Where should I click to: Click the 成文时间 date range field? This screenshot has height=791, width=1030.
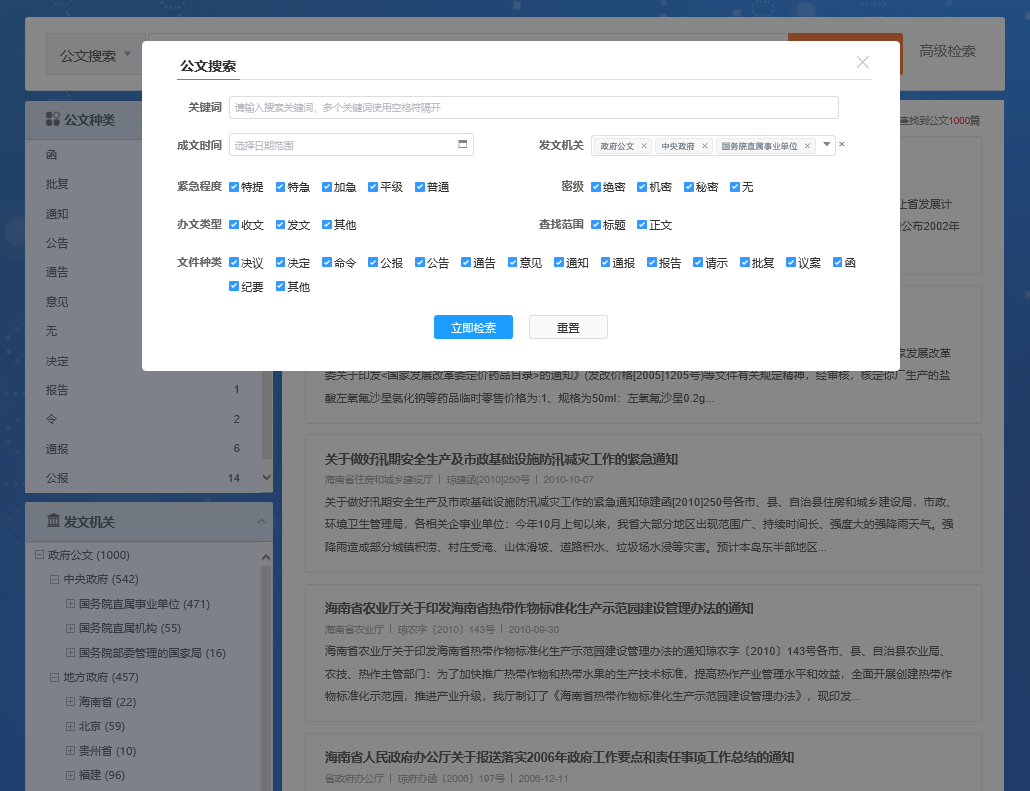tap(351, 145)
